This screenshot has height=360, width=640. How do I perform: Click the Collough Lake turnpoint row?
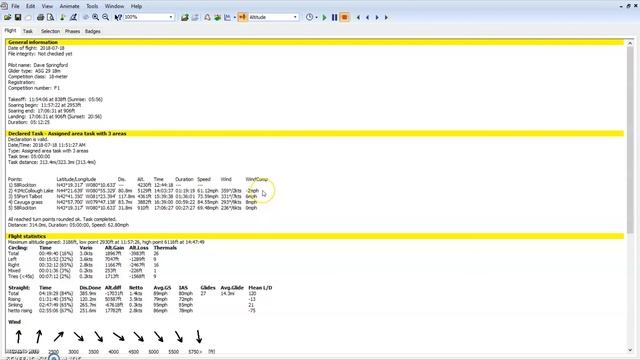pyautogui.click(x=133, y=191)
